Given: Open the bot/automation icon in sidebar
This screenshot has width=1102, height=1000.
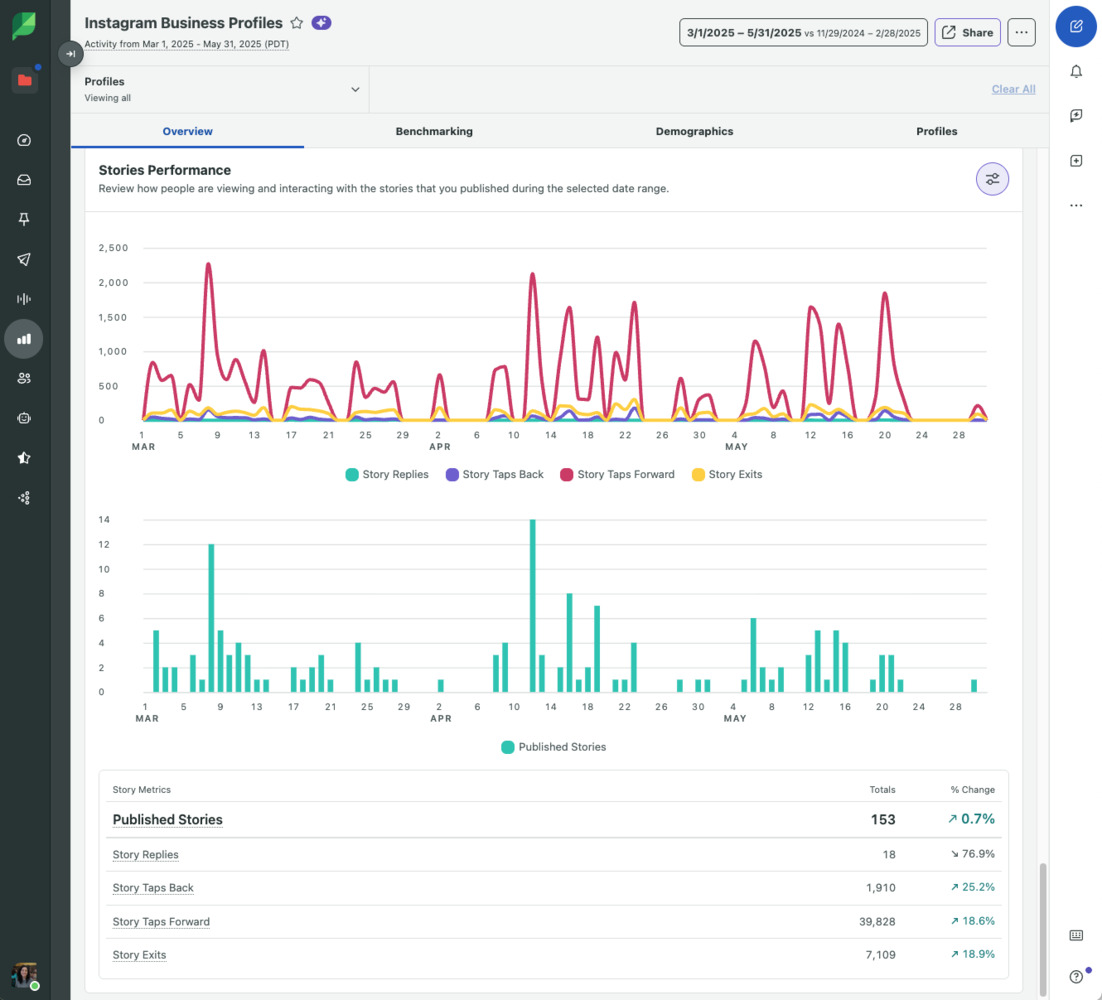Looking at the screenshot, I should (24, 418).
